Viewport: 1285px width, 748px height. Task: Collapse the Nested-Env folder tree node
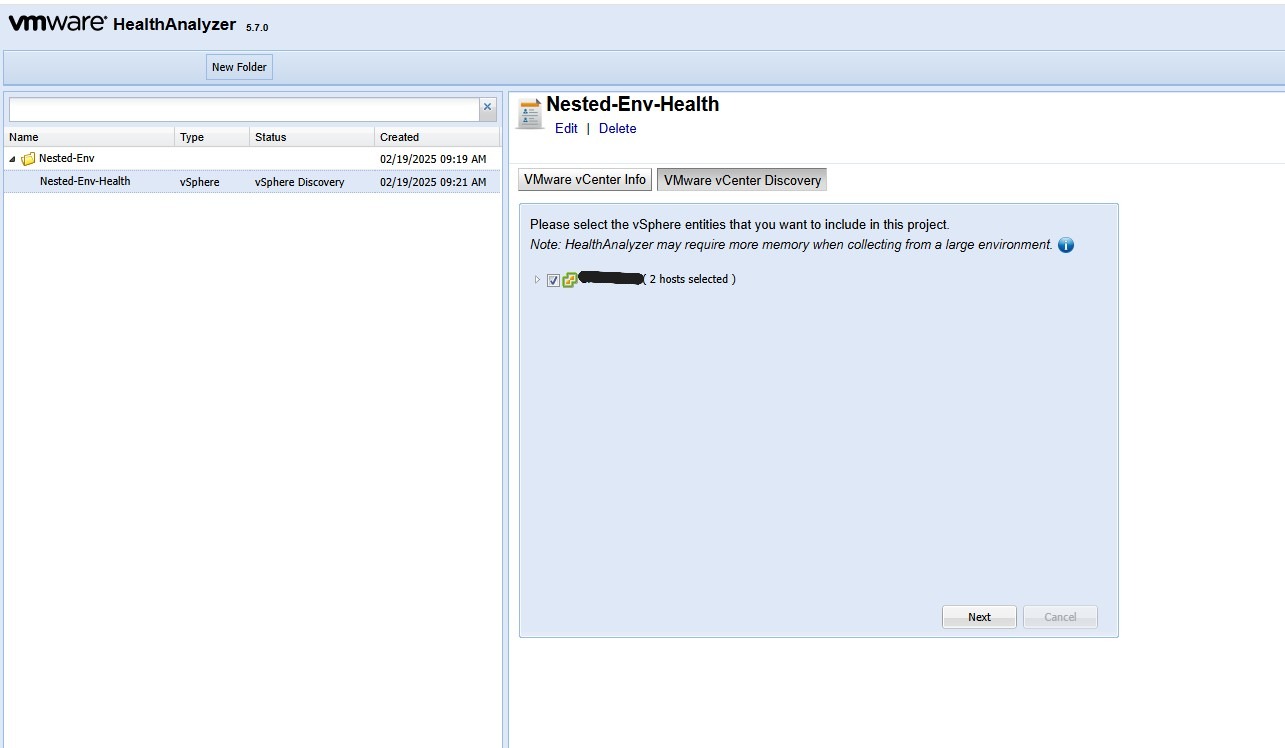coord(12,159)
